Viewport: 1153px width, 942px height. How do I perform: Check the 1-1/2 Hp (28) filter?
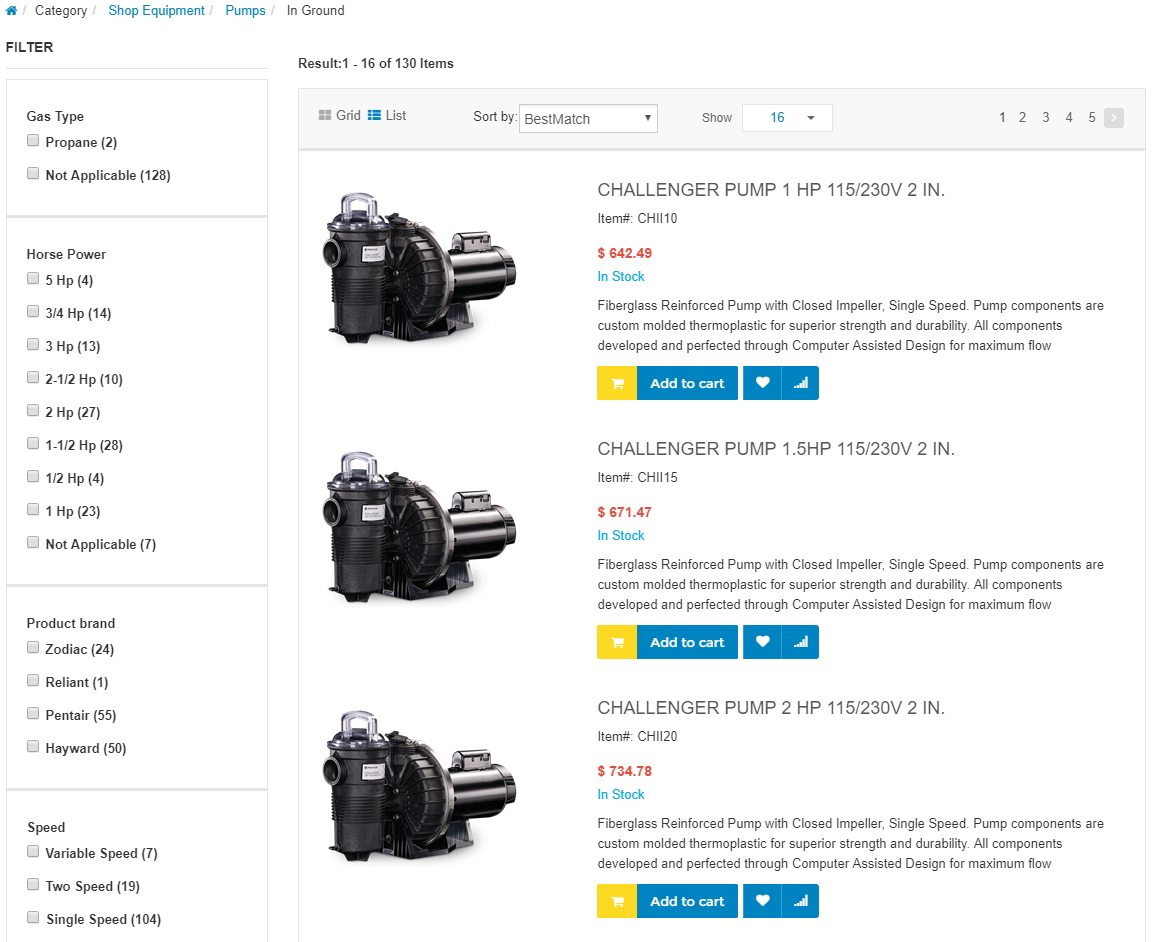tap(33, 443)
